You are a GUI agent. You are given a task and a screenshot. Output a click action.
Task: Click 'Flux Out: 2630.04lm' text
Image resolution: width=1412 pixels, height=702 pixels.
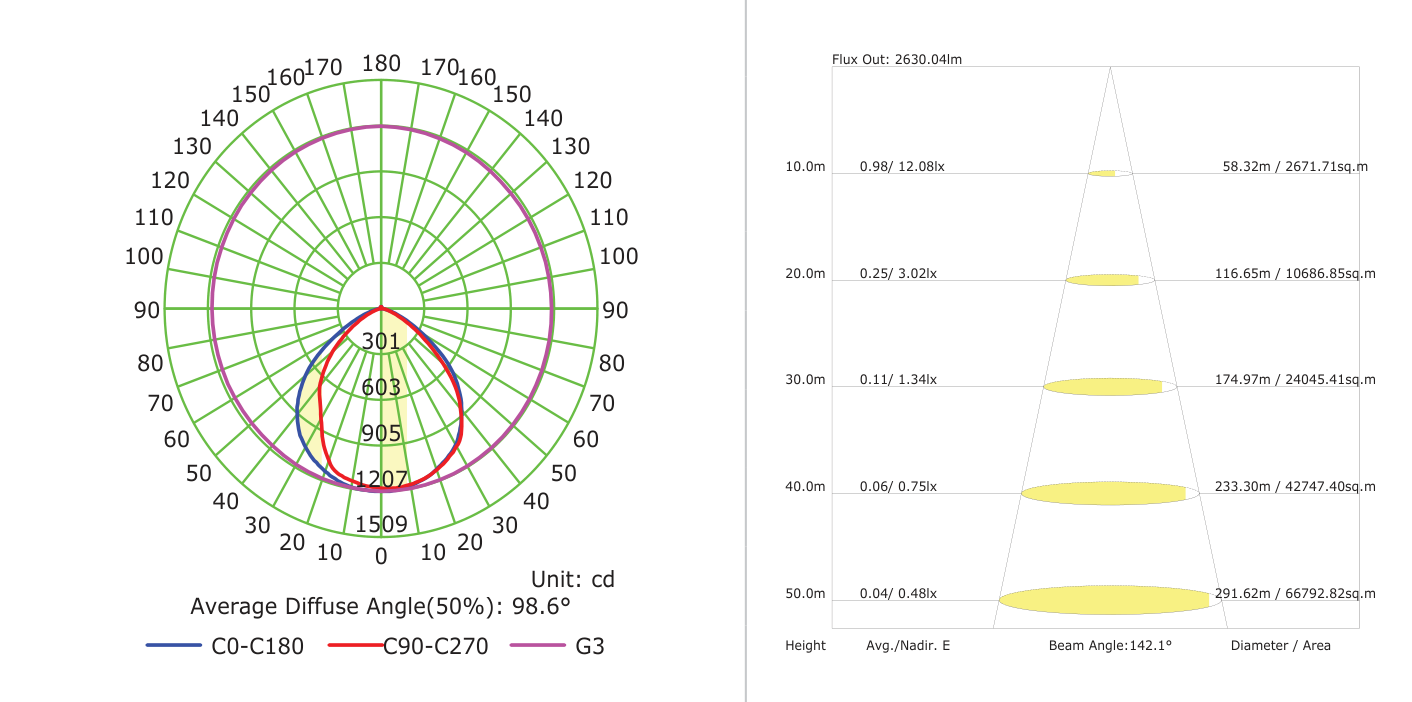897,60
